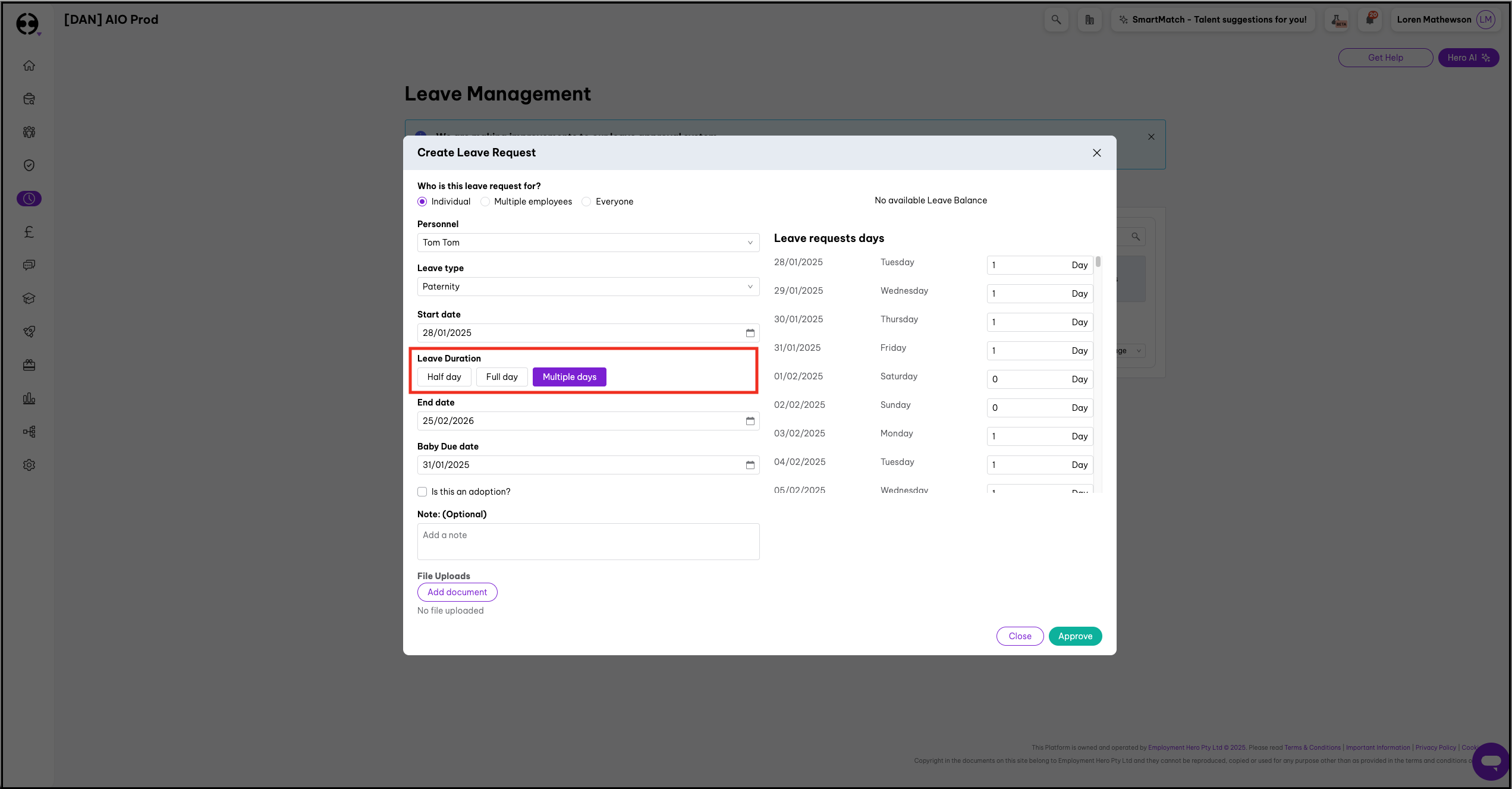Click the leave request days scrollbar
Image resolution: width=1512 pixels, height=789 pixels.
(x=1098, y=262)
